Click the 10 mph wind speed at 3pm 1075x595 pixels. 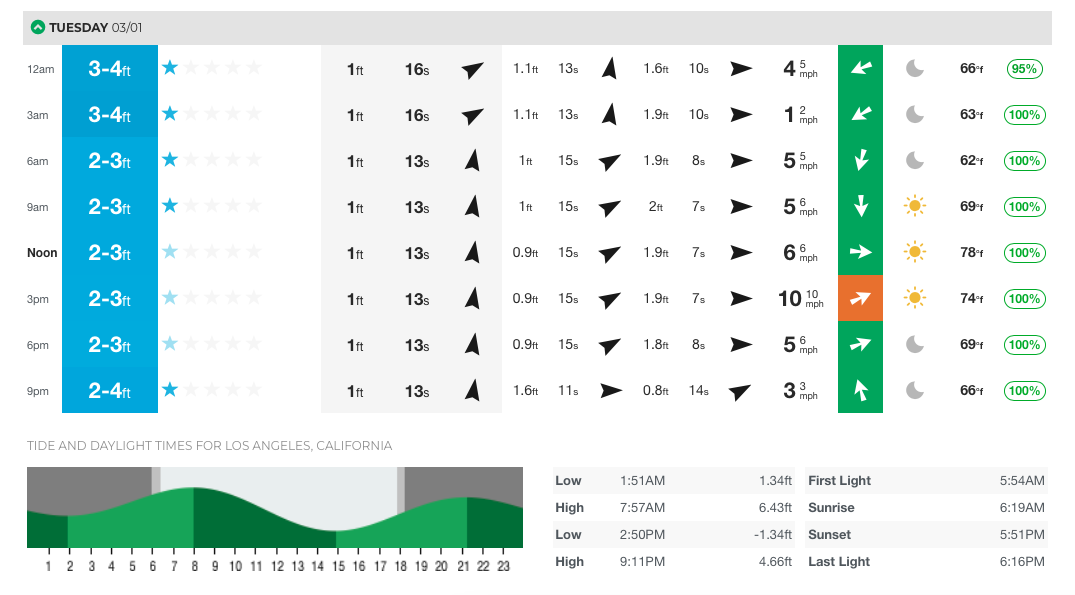coord(799,298)
